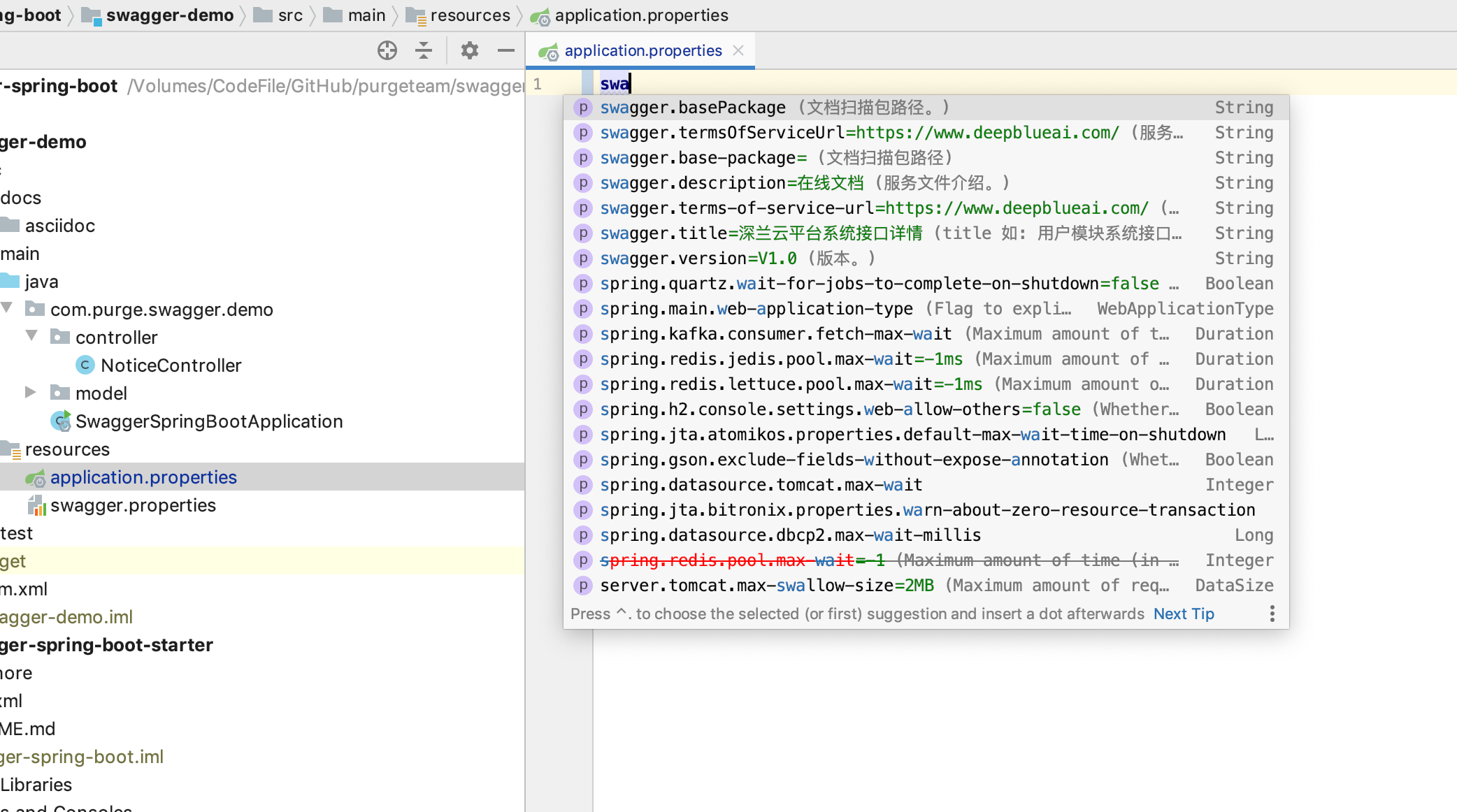Expand the controller folder in project tree
The height and width of the screenshot is (812, 1457).
[x=30, y=337]
